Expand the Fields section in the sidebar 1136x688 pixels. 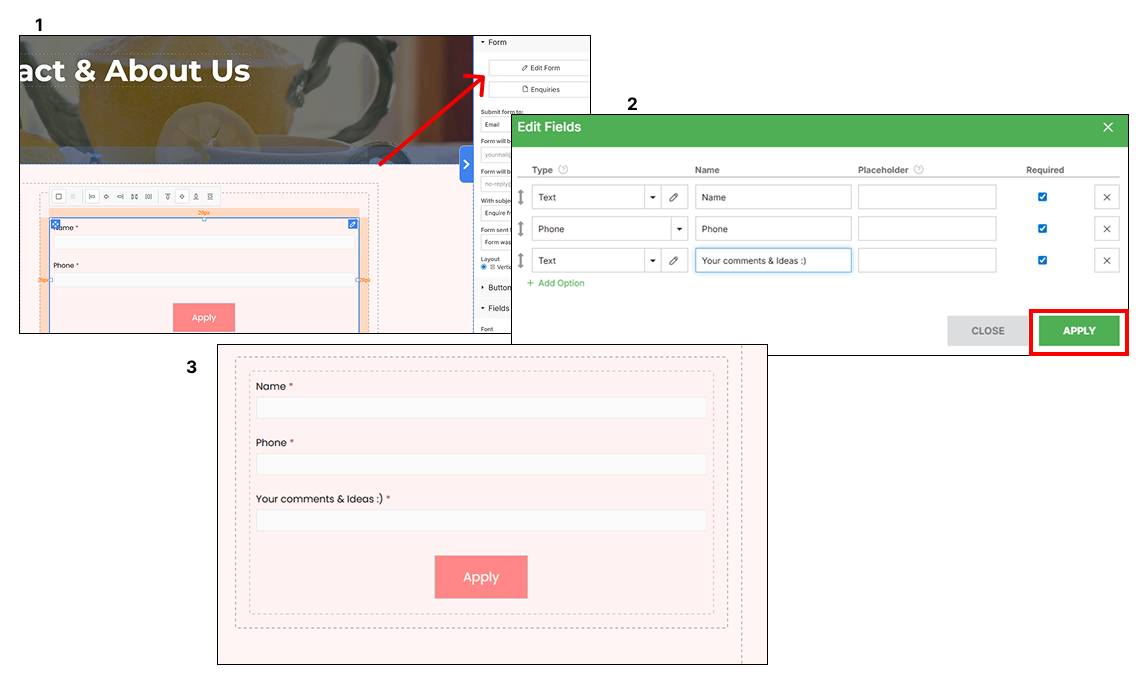click(x=499, y=308)
